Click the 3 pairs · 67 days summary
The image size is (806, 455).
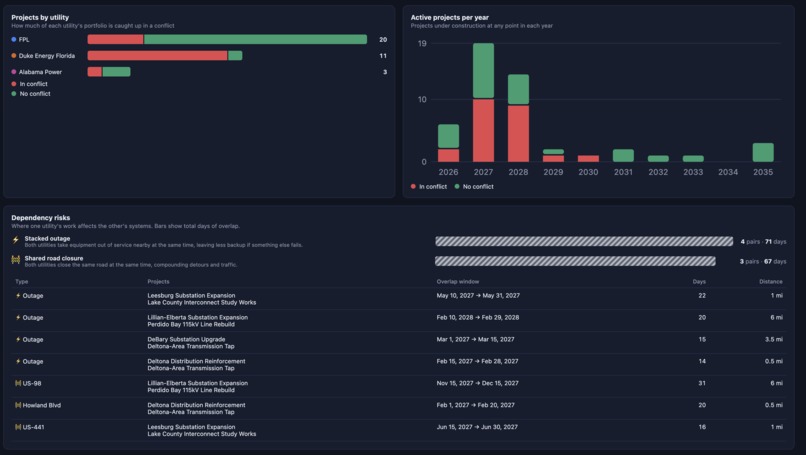click(x=763, y=262)
